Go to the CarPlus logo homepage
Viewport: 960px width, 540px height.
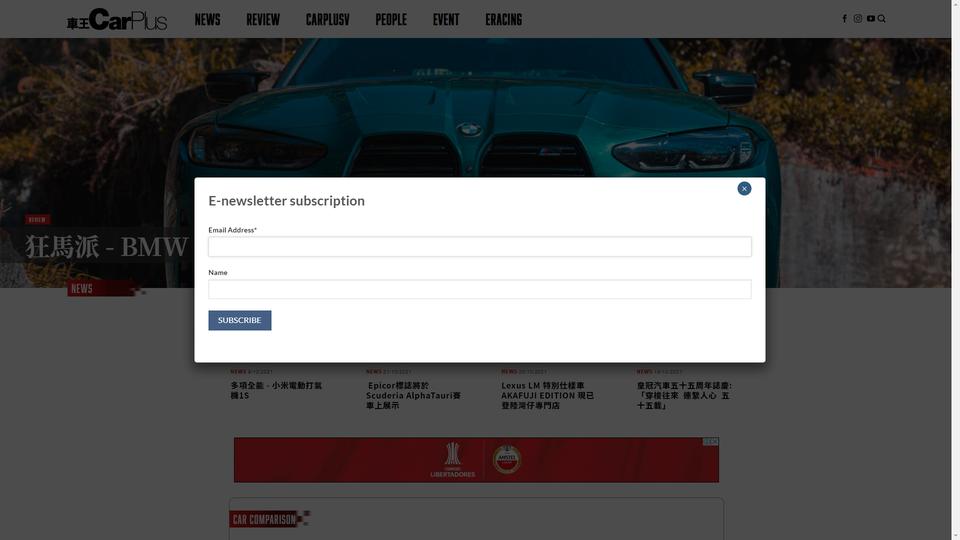coord(116,20)
